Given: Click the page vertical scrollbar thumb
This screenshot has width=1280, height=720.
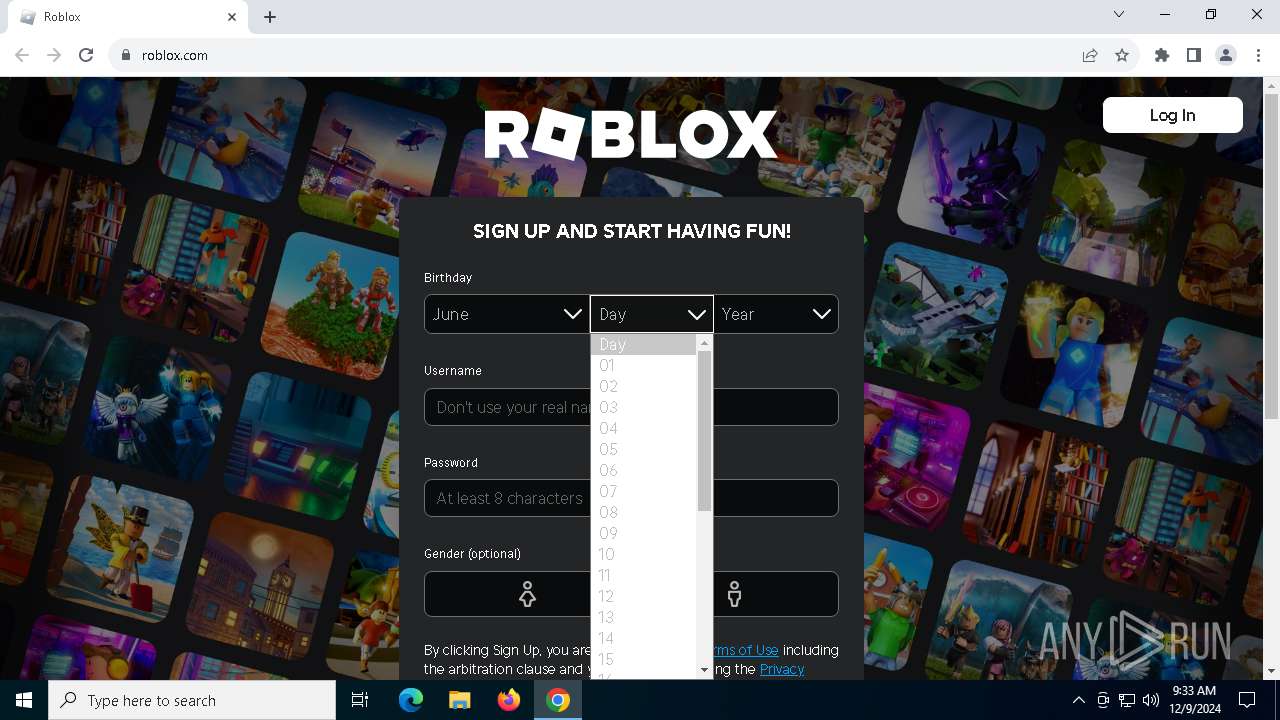Looking at the screenshot, I should coord(1271,257).
